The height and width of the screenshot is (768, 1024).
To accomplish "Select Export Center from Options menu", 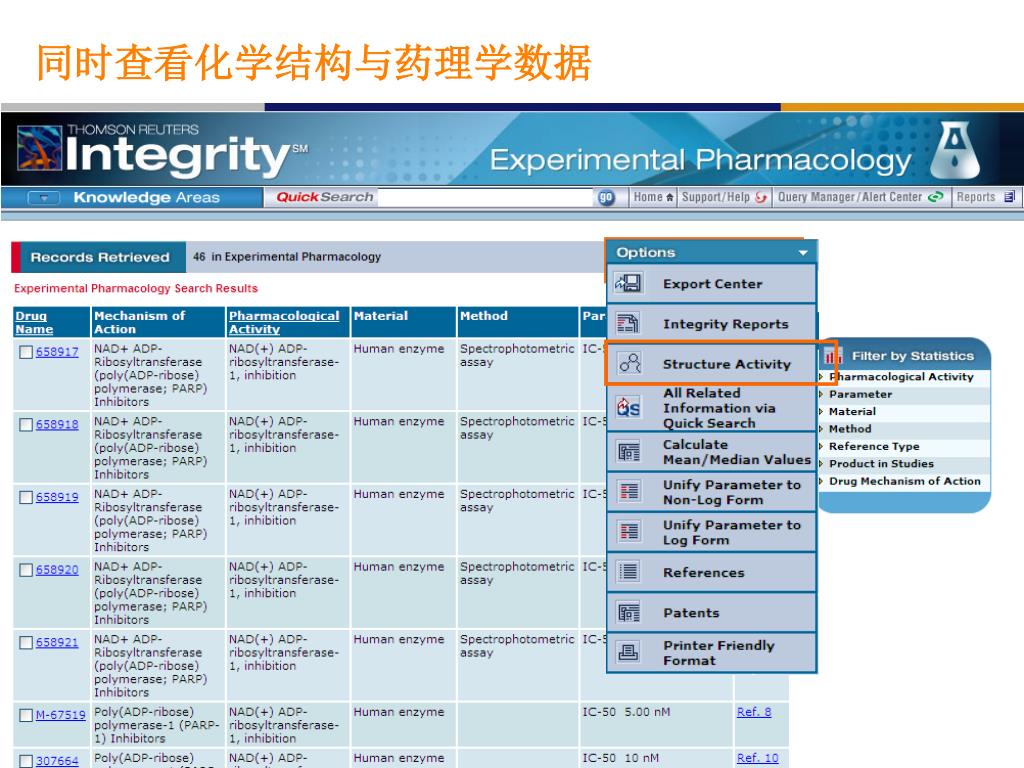I will [x=712, y=284].
